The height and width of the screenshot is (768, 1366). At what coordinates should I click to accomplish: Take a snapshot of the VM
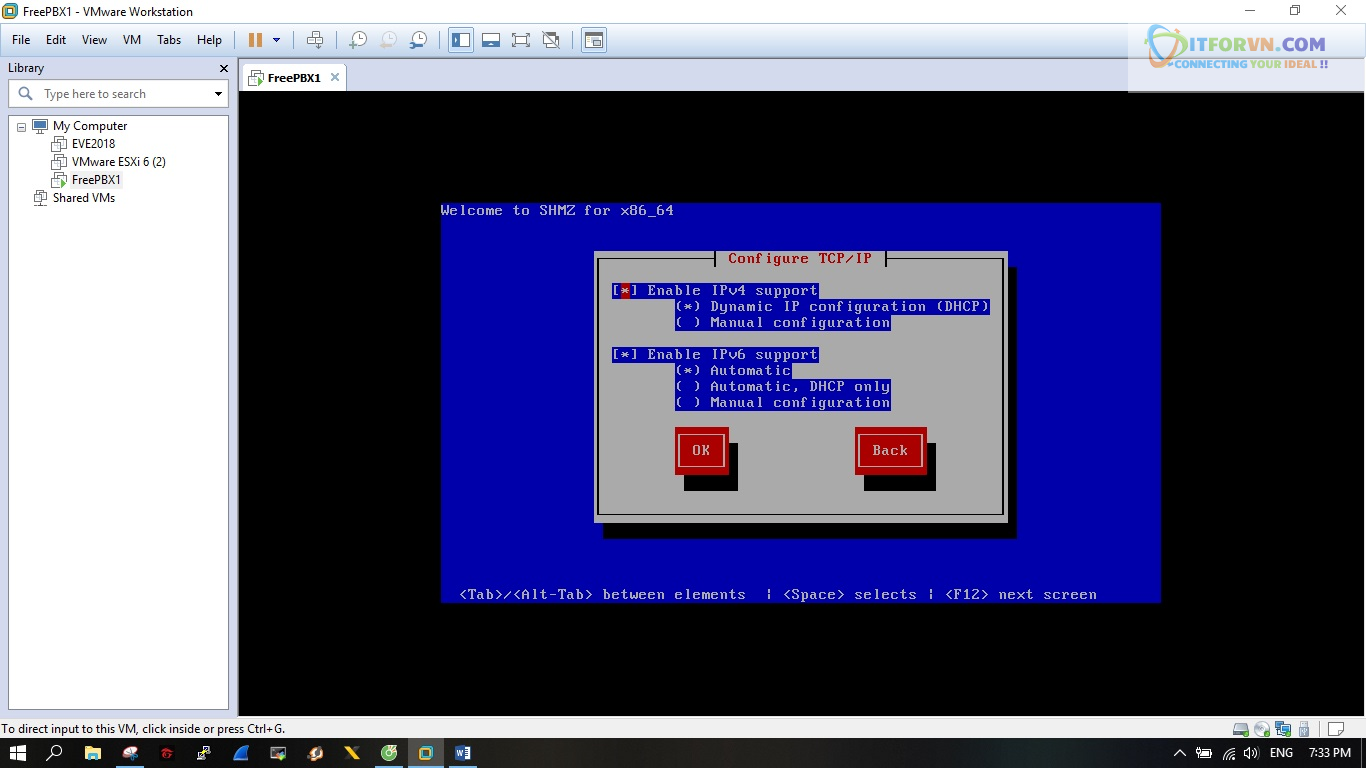[x=357, y=40]
